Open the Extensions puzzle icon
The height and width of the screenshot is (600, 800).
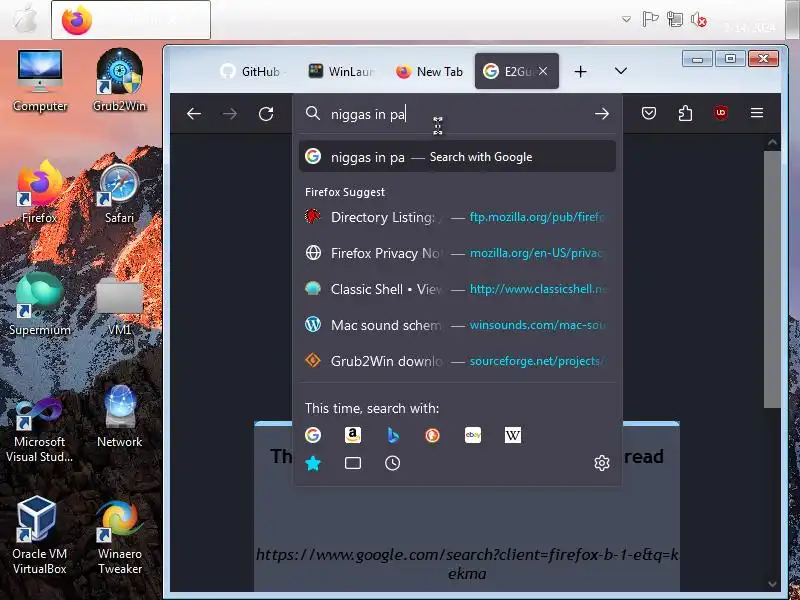point(685,113)
